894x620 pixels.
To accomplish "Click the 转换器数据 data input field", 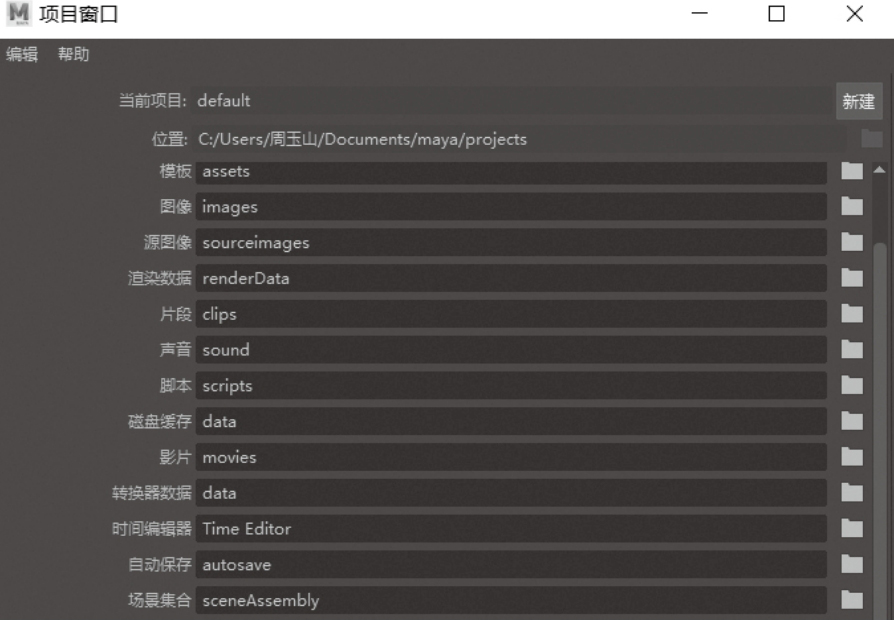I will tap(511, 493).
